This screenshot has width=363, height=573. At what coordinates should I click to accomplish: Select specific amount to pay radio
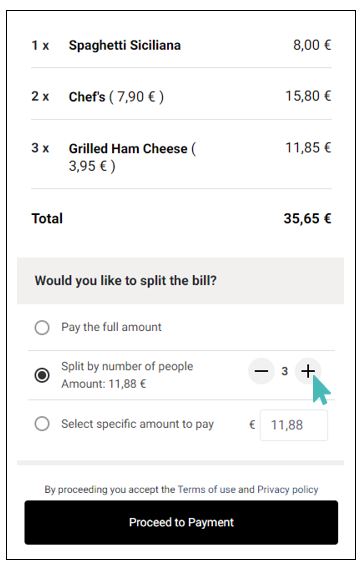tap(42, 424)
